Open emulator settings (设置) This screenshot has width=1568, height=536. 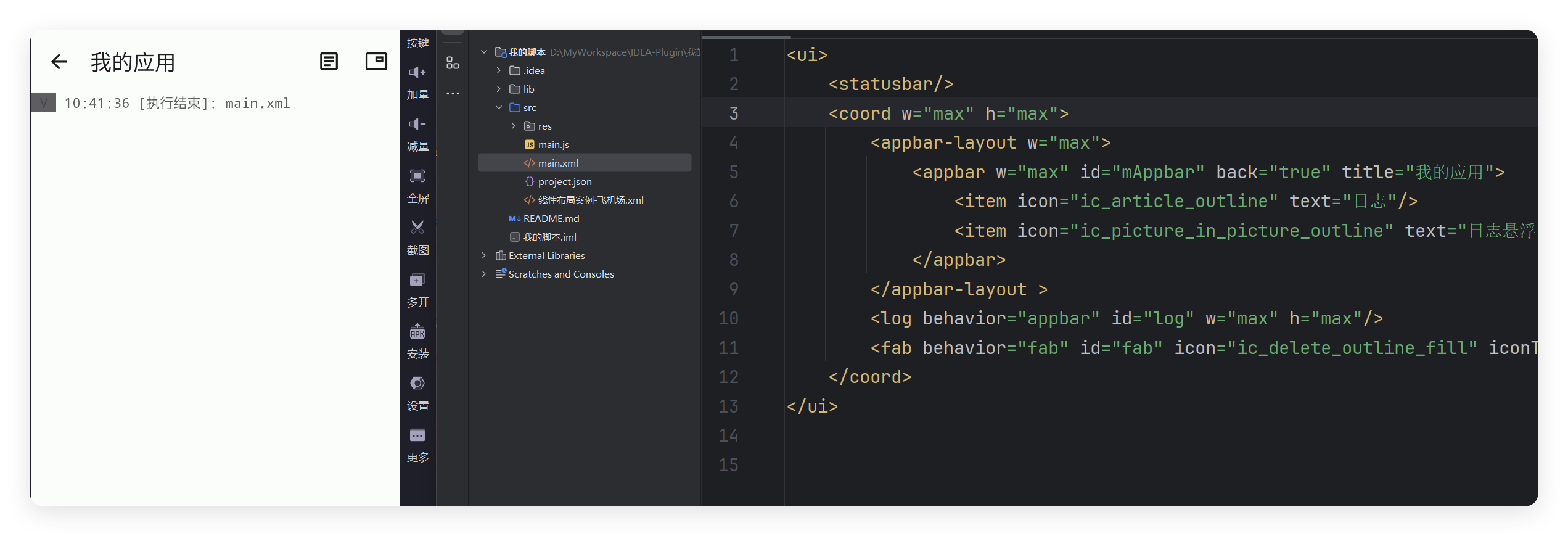[x=417, y=384]
